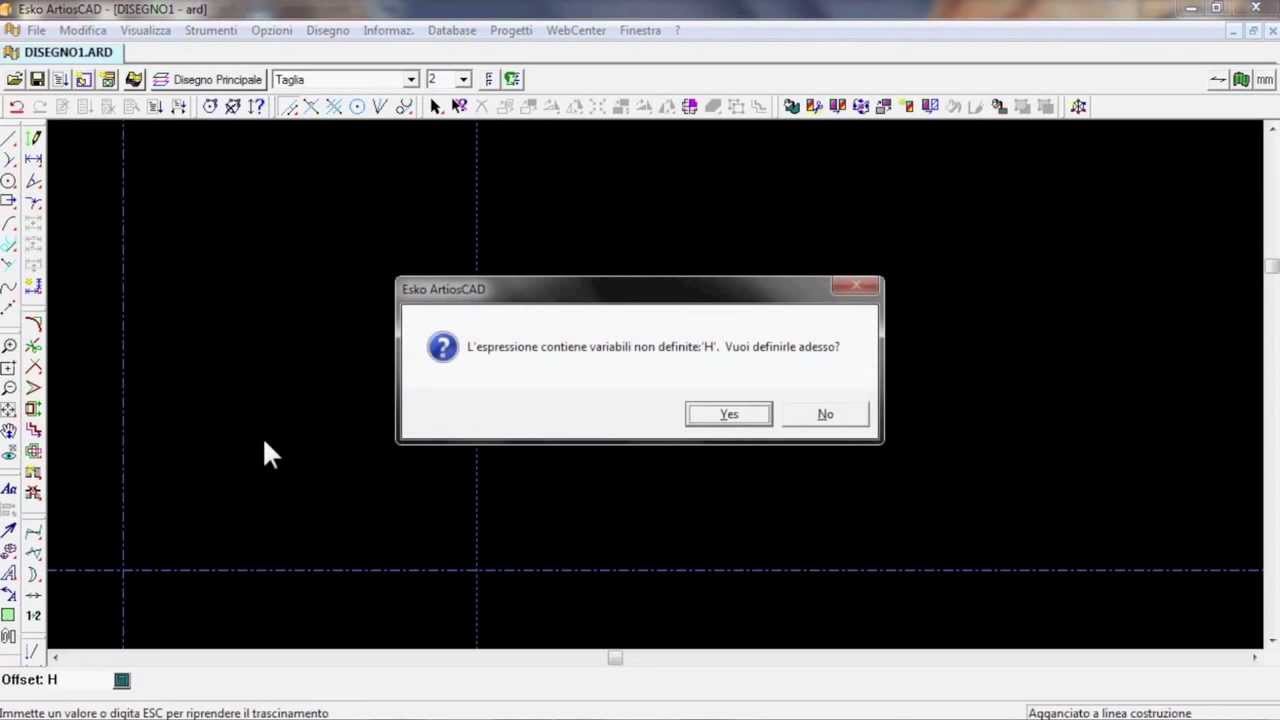
Task: Click the eye view tool in left toolbar
Action: [x=9, y=453]
